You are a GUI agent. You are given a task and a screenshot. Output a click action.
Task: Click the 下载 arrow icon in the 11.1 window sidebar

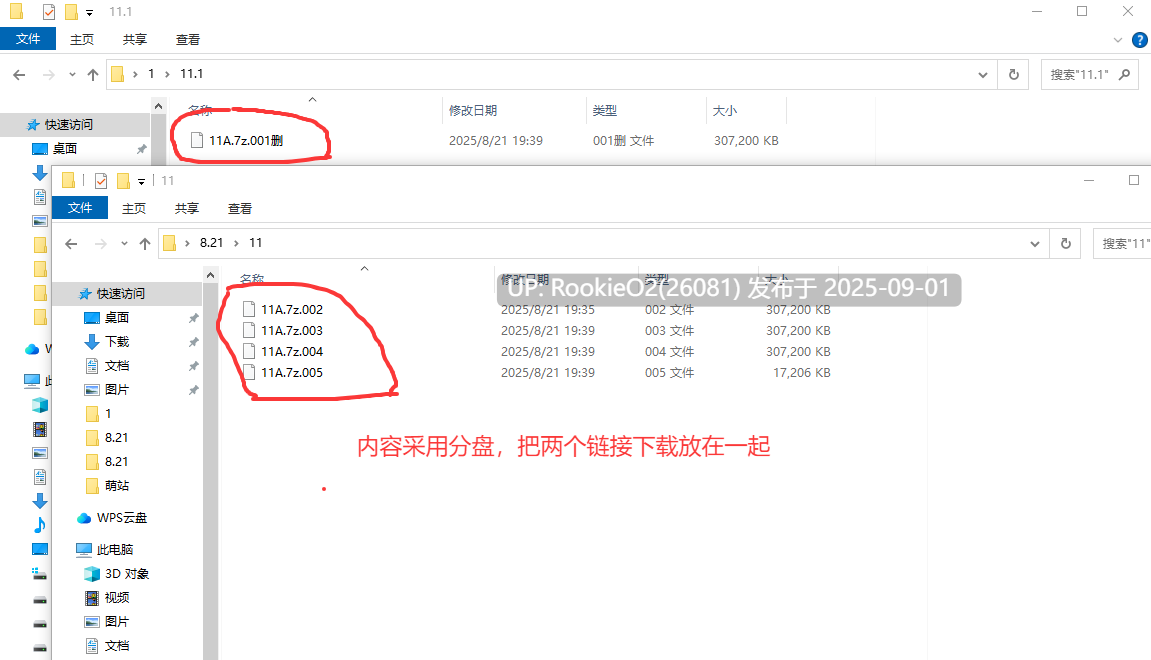point(40,173)
